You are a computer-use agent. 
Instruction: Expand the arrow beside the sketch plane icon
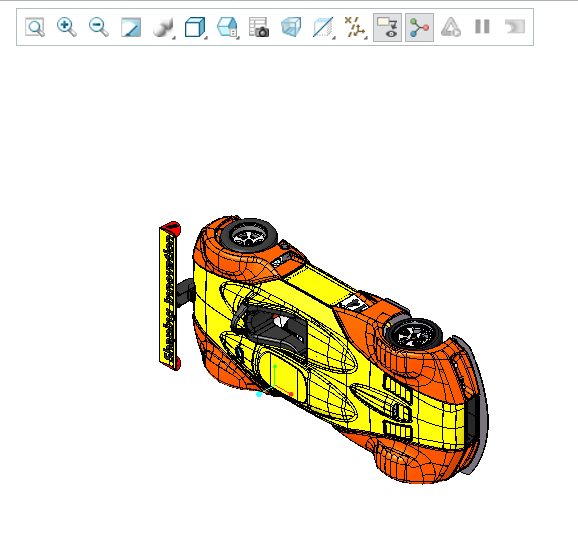pyautogui.click(x=334, y=38)
